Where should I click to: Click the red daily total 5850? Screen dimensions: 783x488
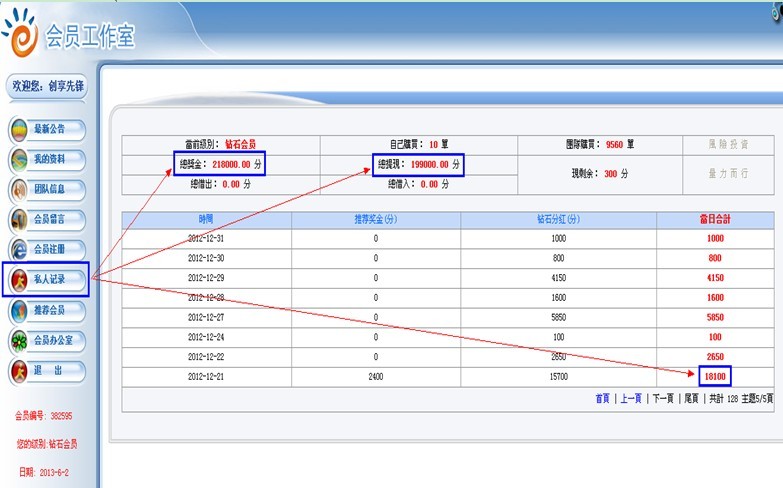tap(715, 318)
